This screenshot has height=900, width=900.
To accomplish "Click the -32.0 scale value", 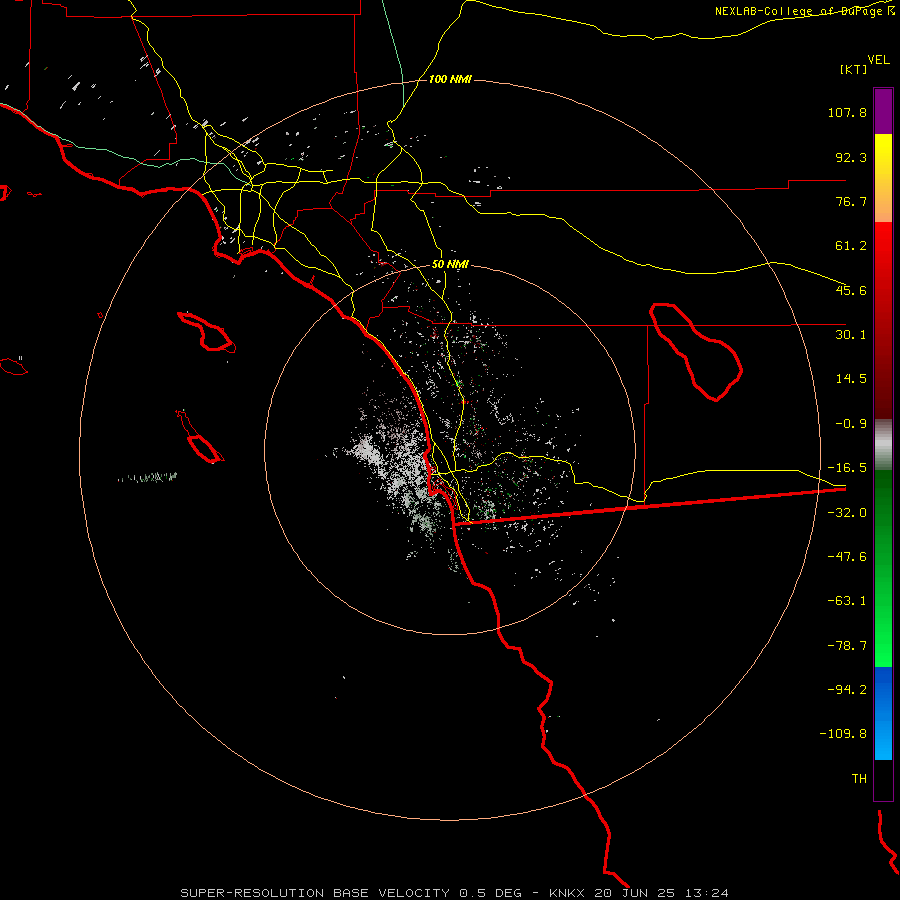I will (x=847, y=513).
